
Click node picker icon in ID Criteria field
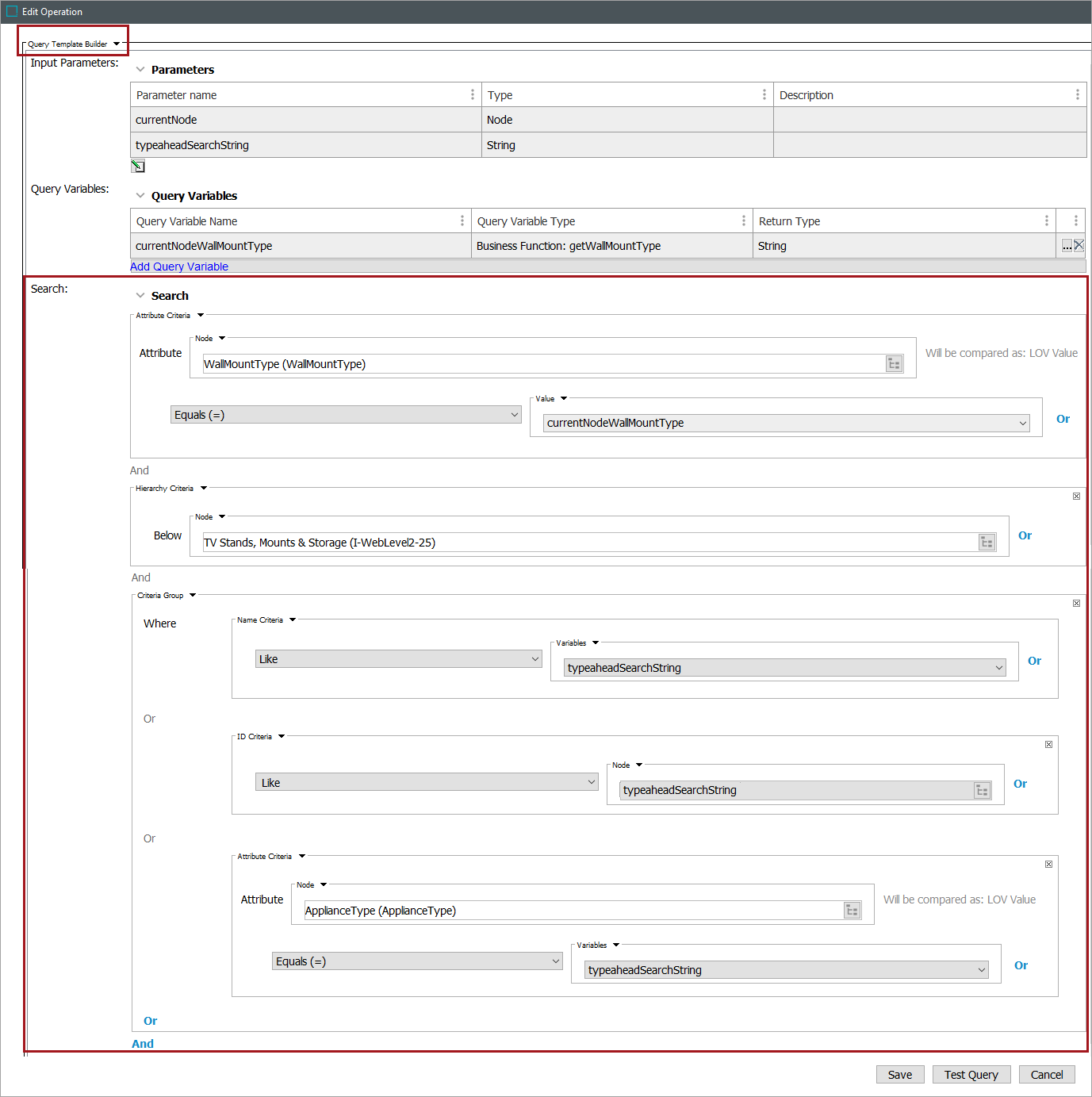tap(982, 790)
